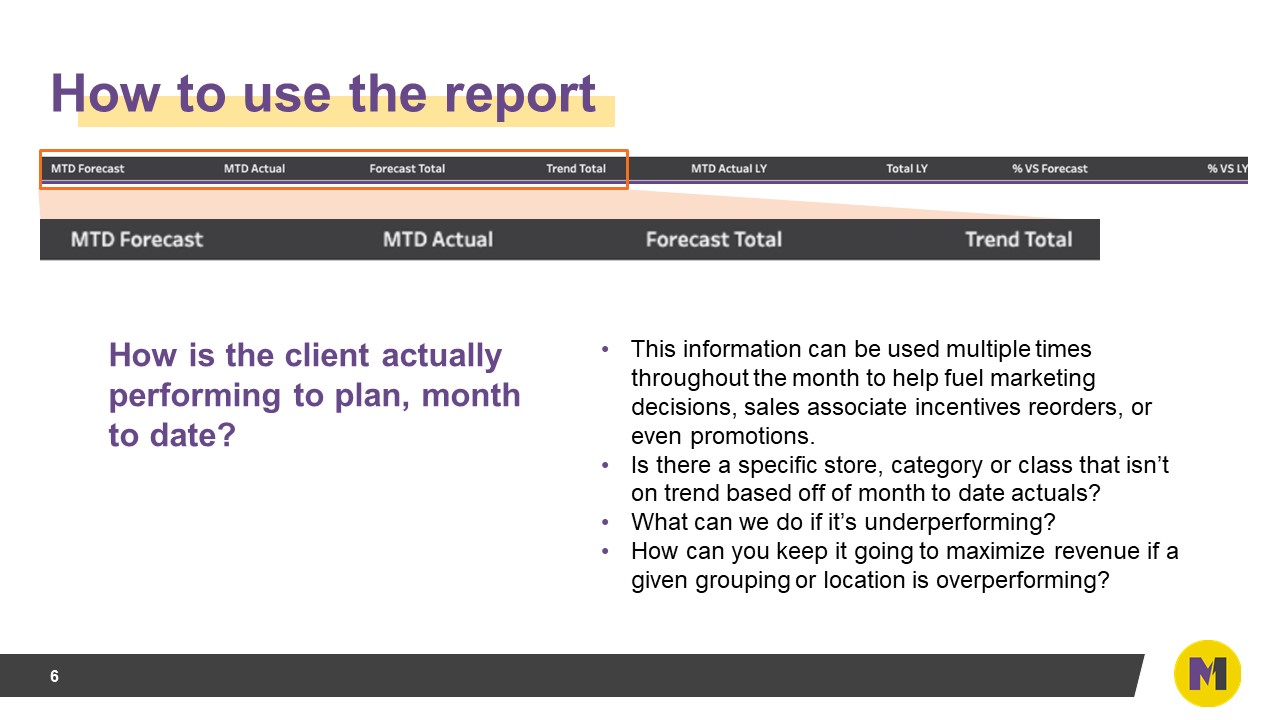Click the yellow M logo icon
Image resolution: width=1280 pixels, height=720 pixels.
point(1207,674)
